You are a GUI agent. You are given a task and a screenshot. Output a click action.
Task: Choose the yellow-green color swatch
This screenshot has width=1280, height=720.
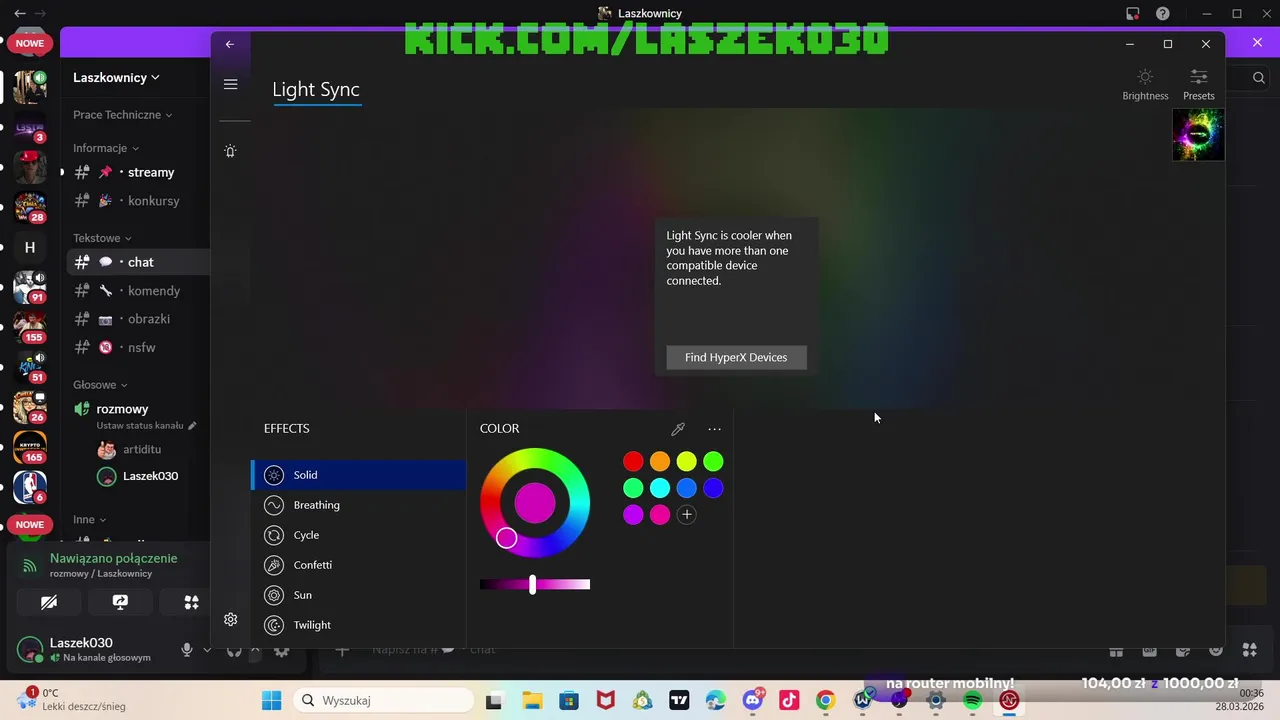(x=686, y=461)
